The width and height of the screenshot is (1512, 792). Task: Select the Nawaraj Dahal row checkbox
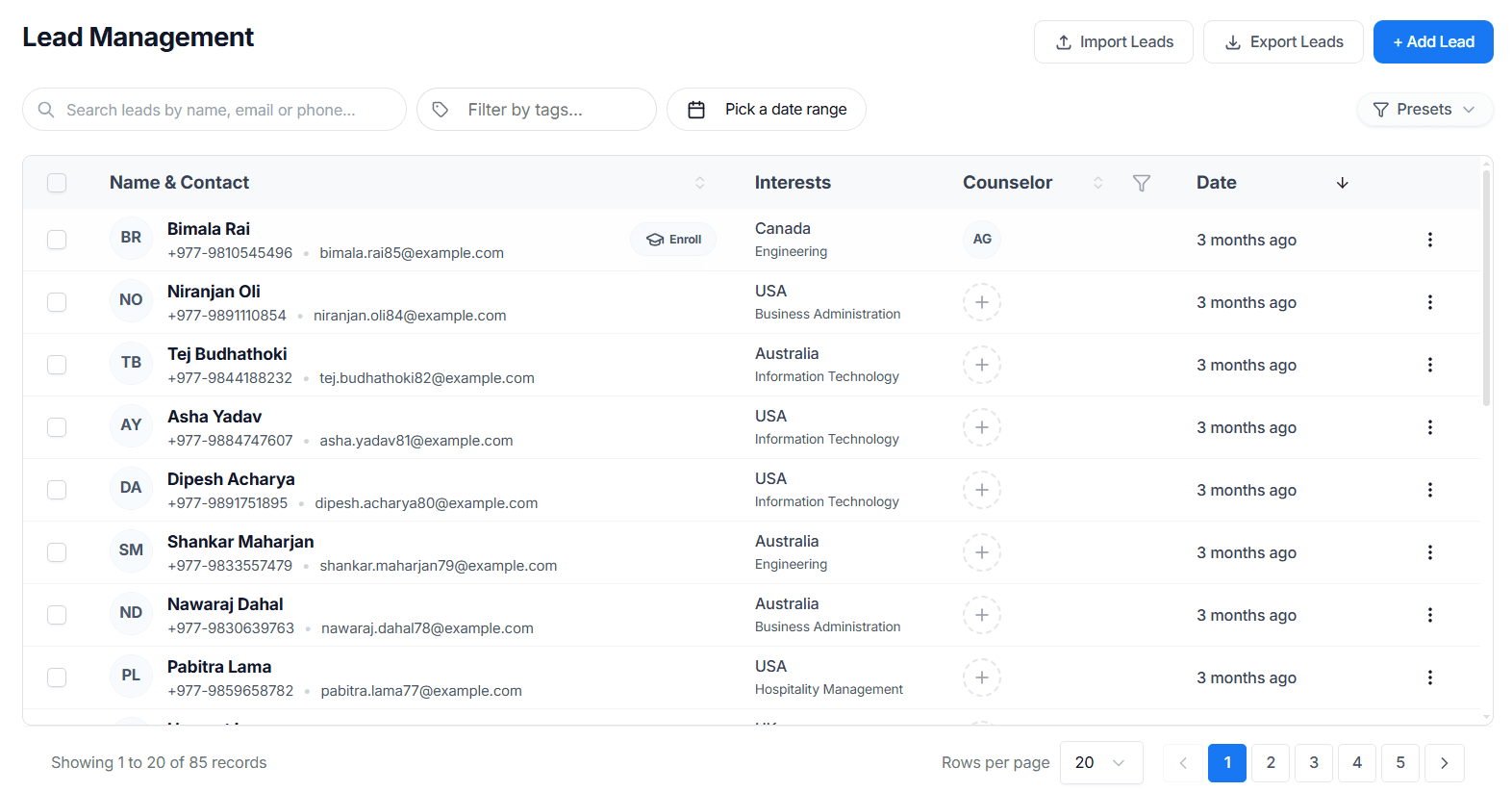(x=57, y=615)
